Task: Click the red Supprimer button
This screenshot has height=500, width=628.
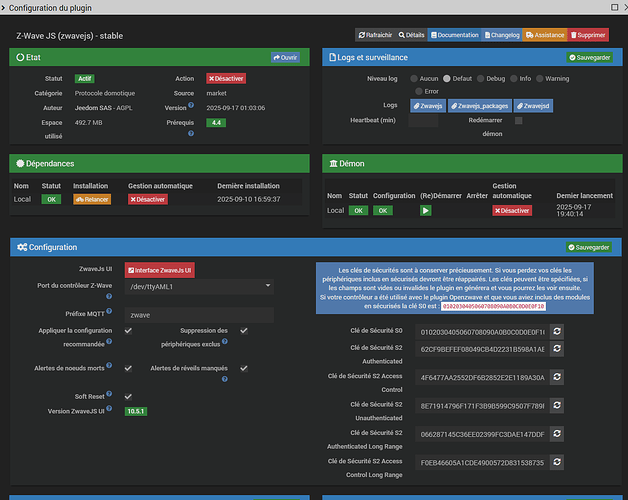Action: pyautogui.click(x=590, y=34)
